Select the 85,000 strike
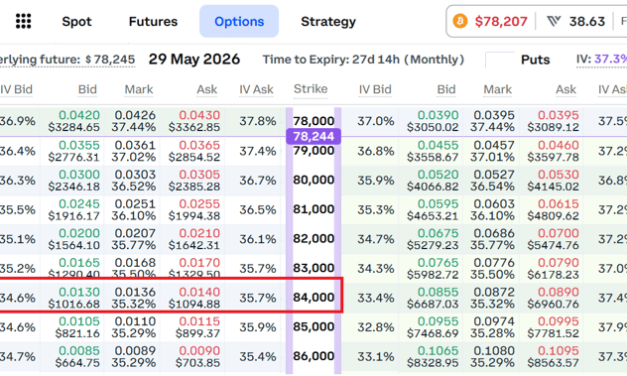The height and width of the screenshot is (376, 627). click(314, 327)
